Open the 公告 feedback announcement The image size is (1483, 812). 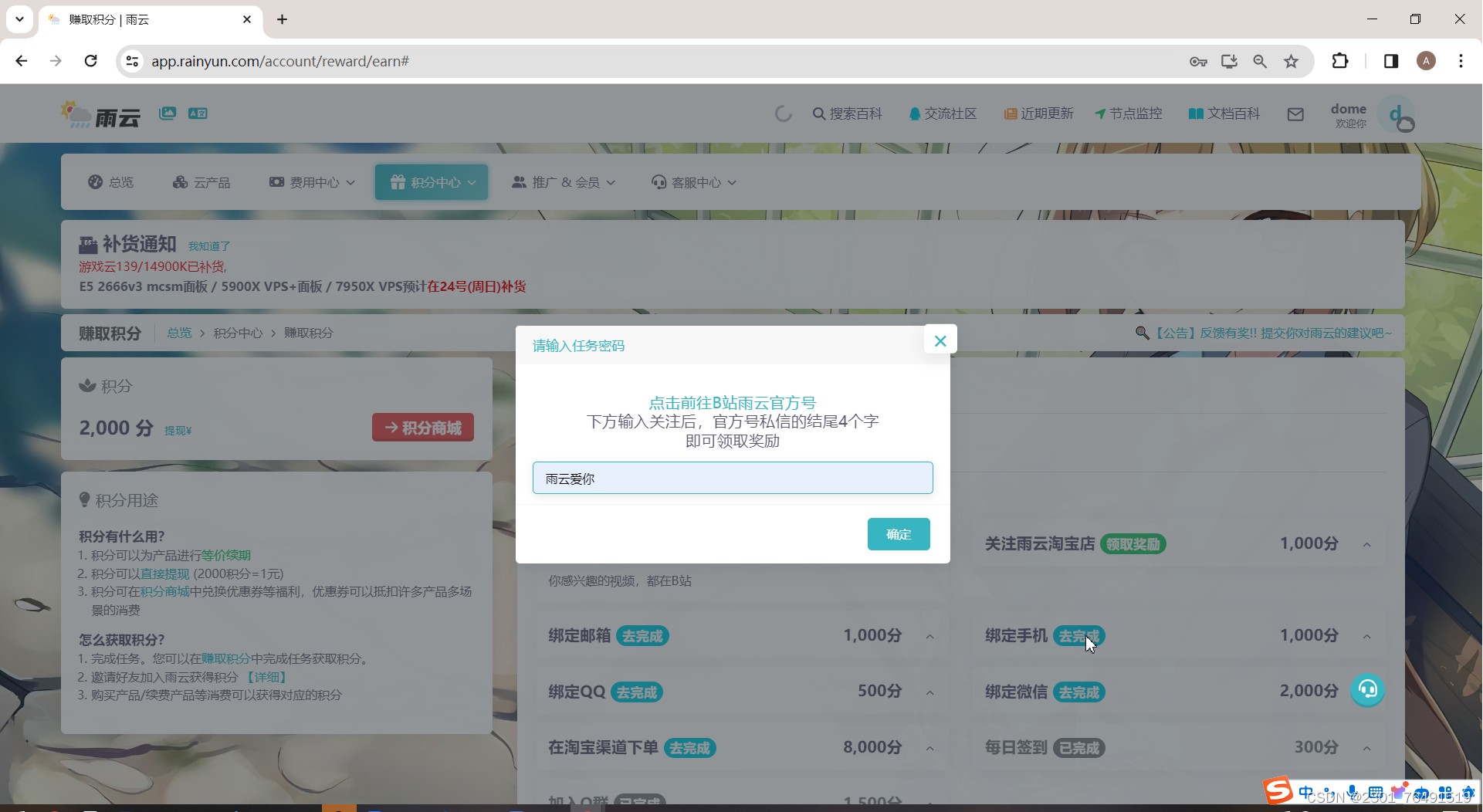click(1265, 333)
